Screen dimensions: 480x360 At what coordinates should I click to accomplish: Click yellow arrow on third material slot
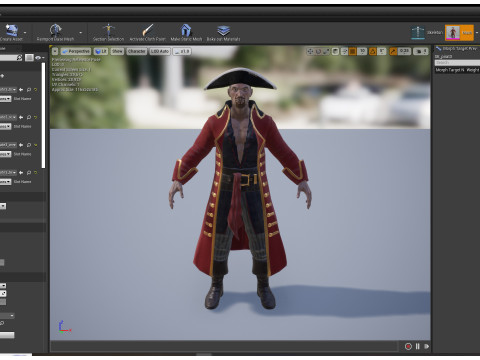36,145
